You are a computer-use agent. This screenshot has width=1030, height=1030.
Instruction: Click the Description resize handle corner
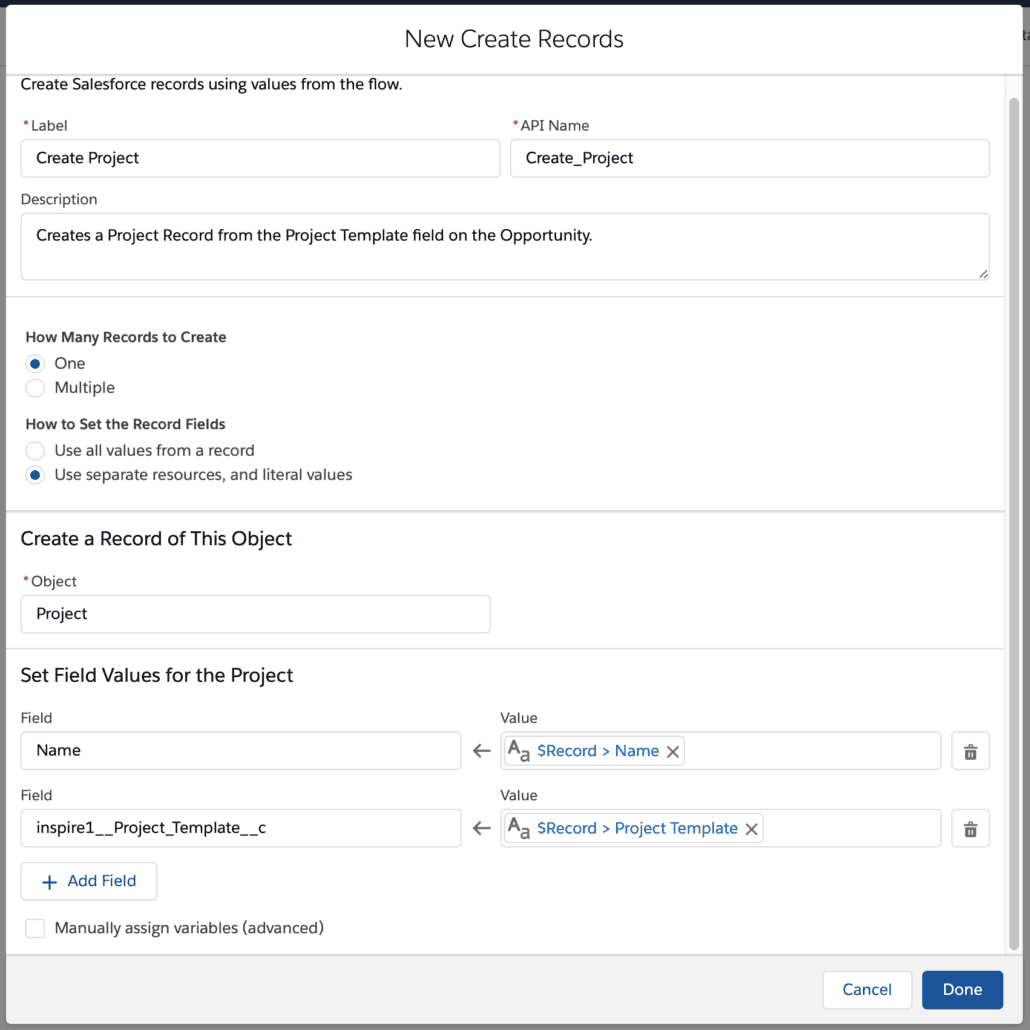(x=983, y=273)
